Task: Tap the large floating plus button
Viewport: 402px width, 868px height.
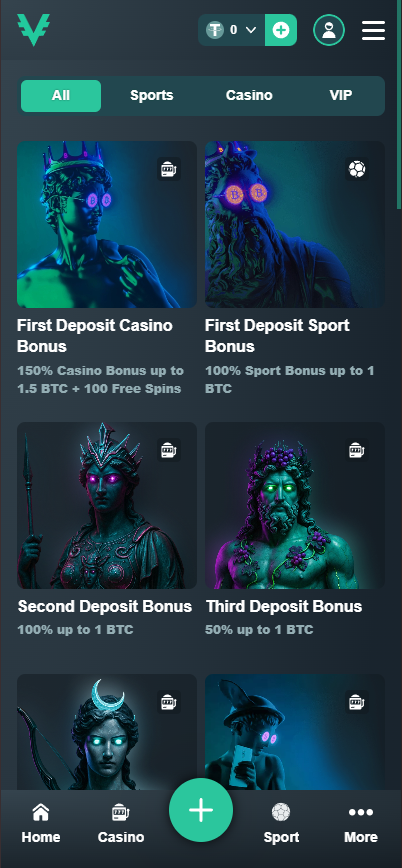Action: coord(201,810)
